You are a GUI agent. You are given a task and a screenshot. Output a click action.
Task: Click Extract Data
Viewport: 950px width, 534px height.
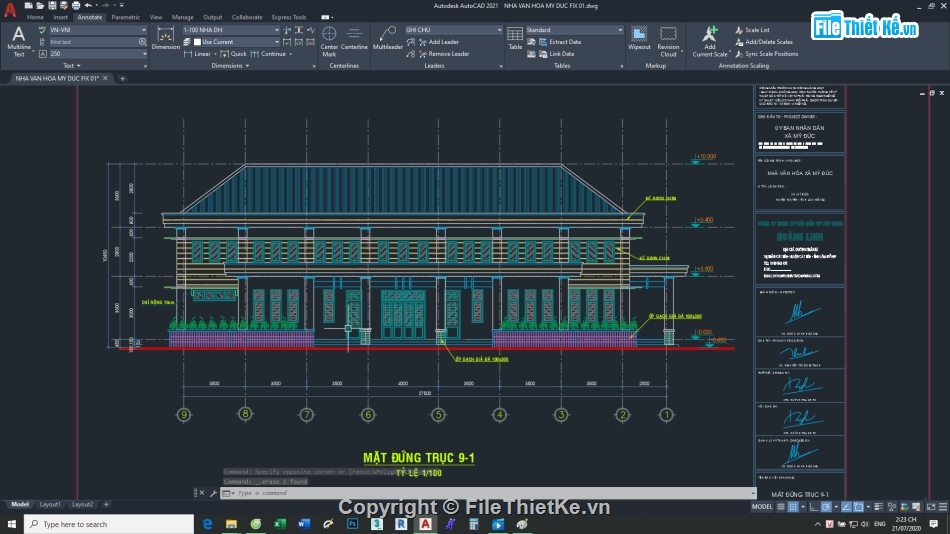point(560,42)
